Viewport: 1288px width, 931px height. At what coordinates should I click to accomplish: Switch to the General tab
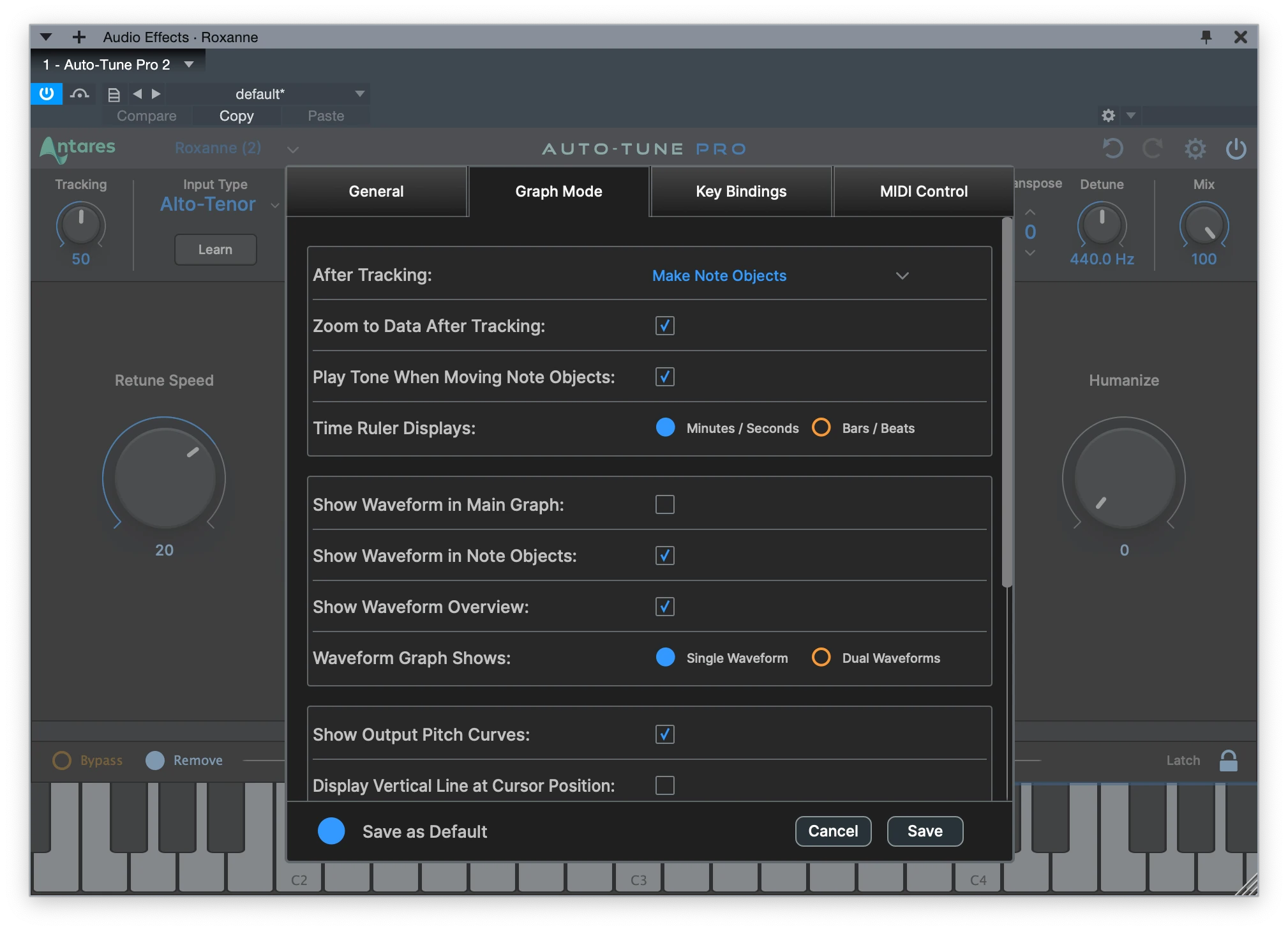point(377,192)
